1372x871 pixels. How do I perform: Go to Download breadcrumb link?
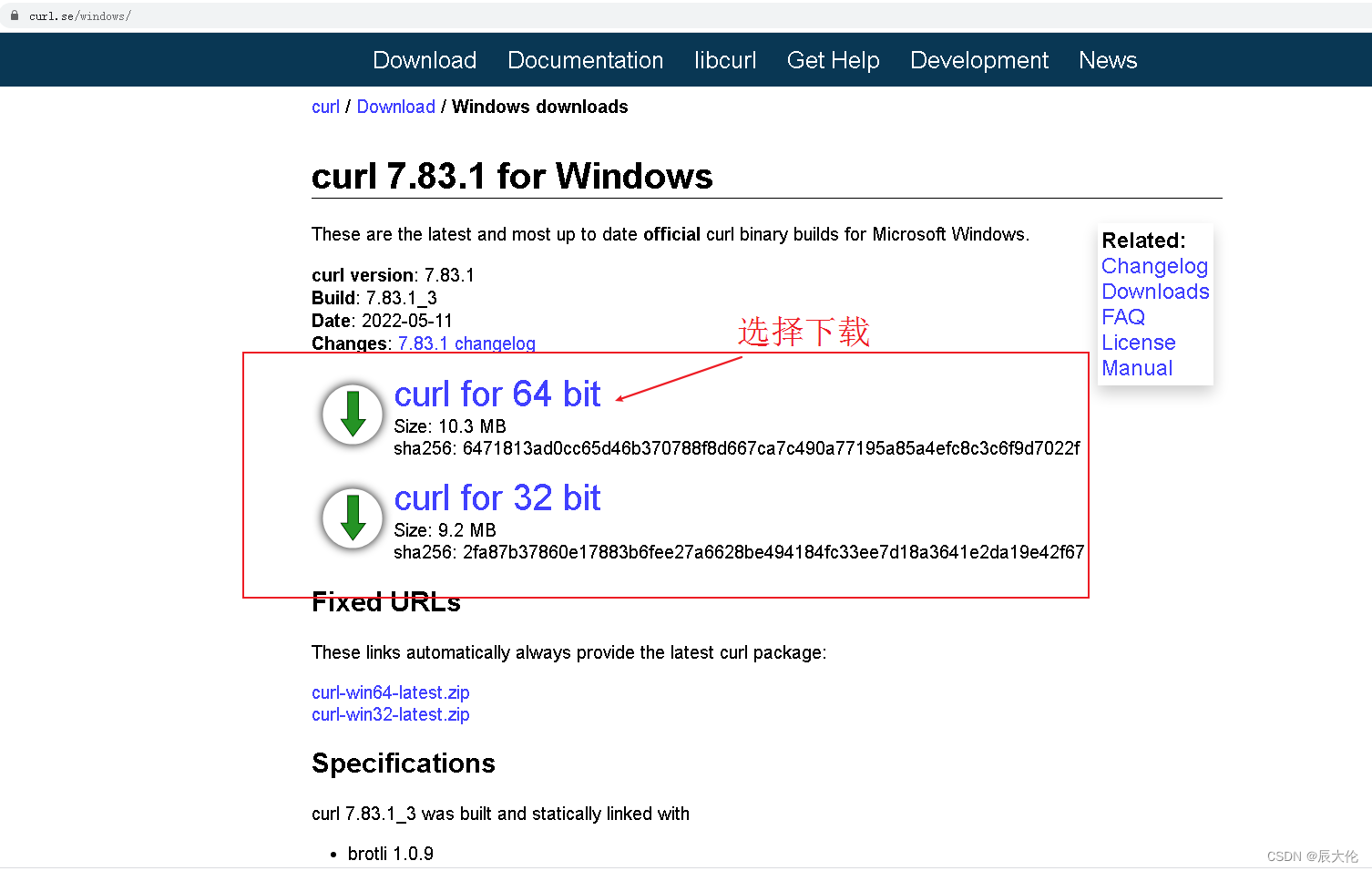(x=396, y=107)
